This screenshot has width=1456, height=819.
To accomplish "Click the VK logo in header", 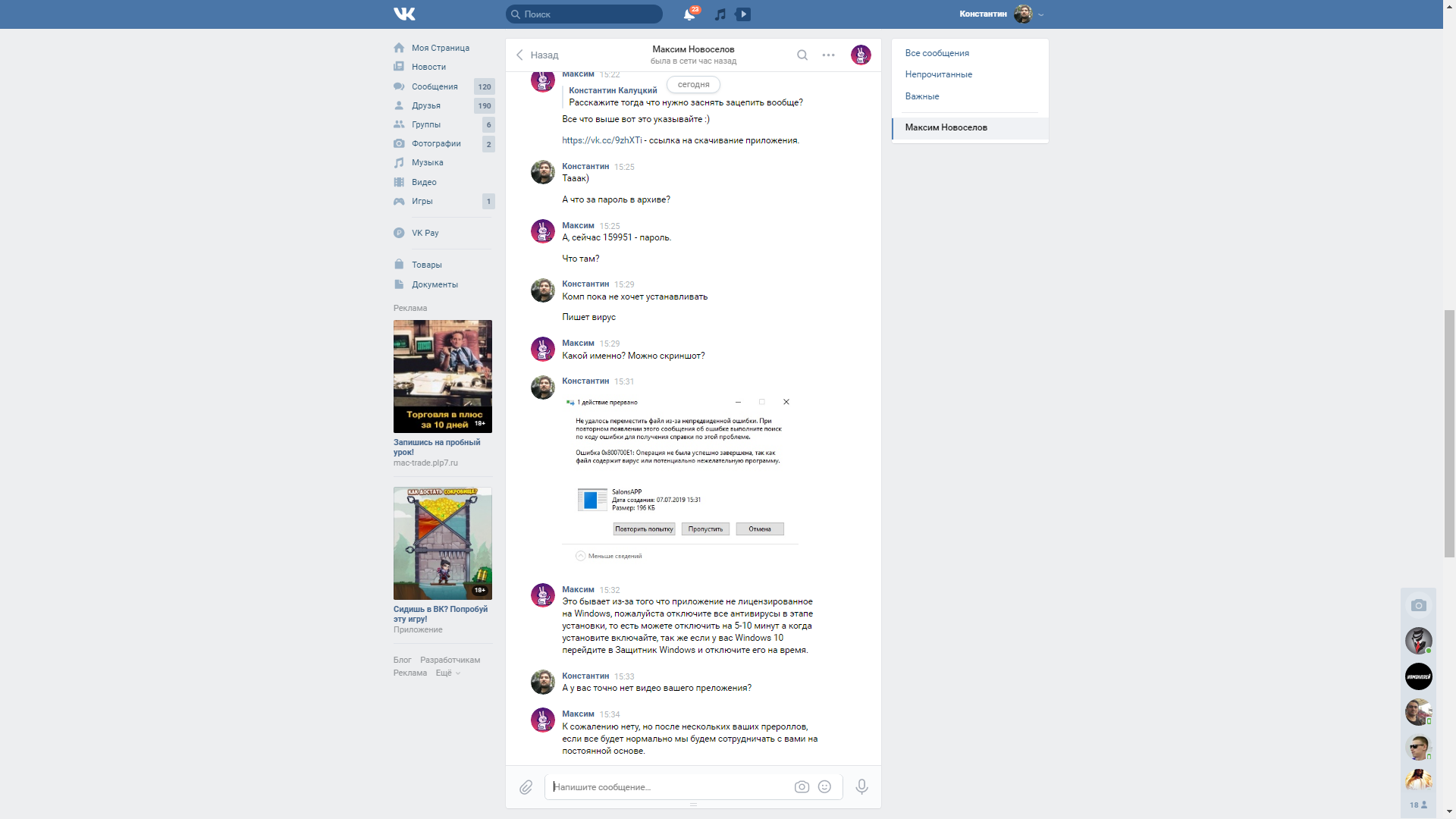I will 404,14.
